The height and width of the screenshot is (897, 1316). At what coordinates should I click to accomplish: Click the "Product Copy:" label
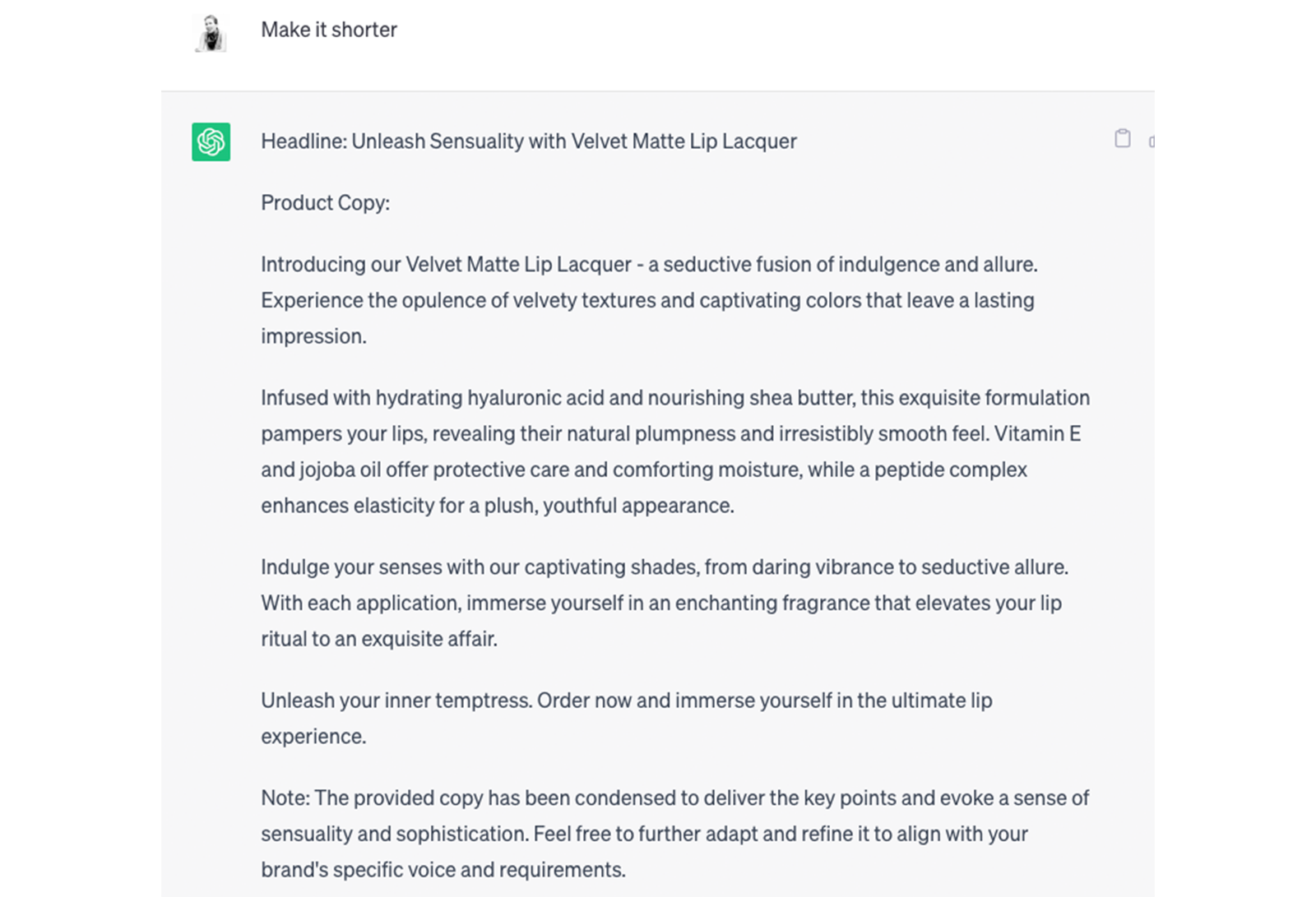[325, 203]
